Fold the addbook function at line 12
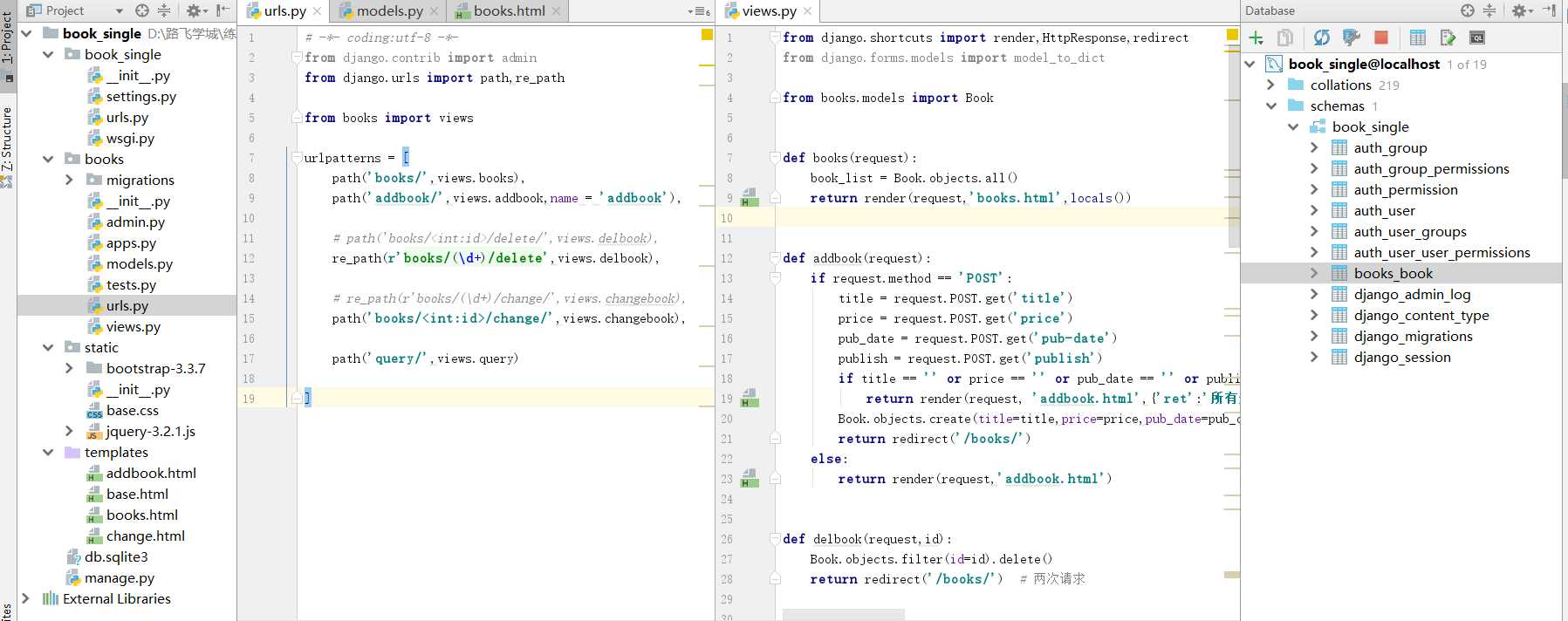This screenshot has width=1568, height=621. pyautogui.click(x=775, y=258)
